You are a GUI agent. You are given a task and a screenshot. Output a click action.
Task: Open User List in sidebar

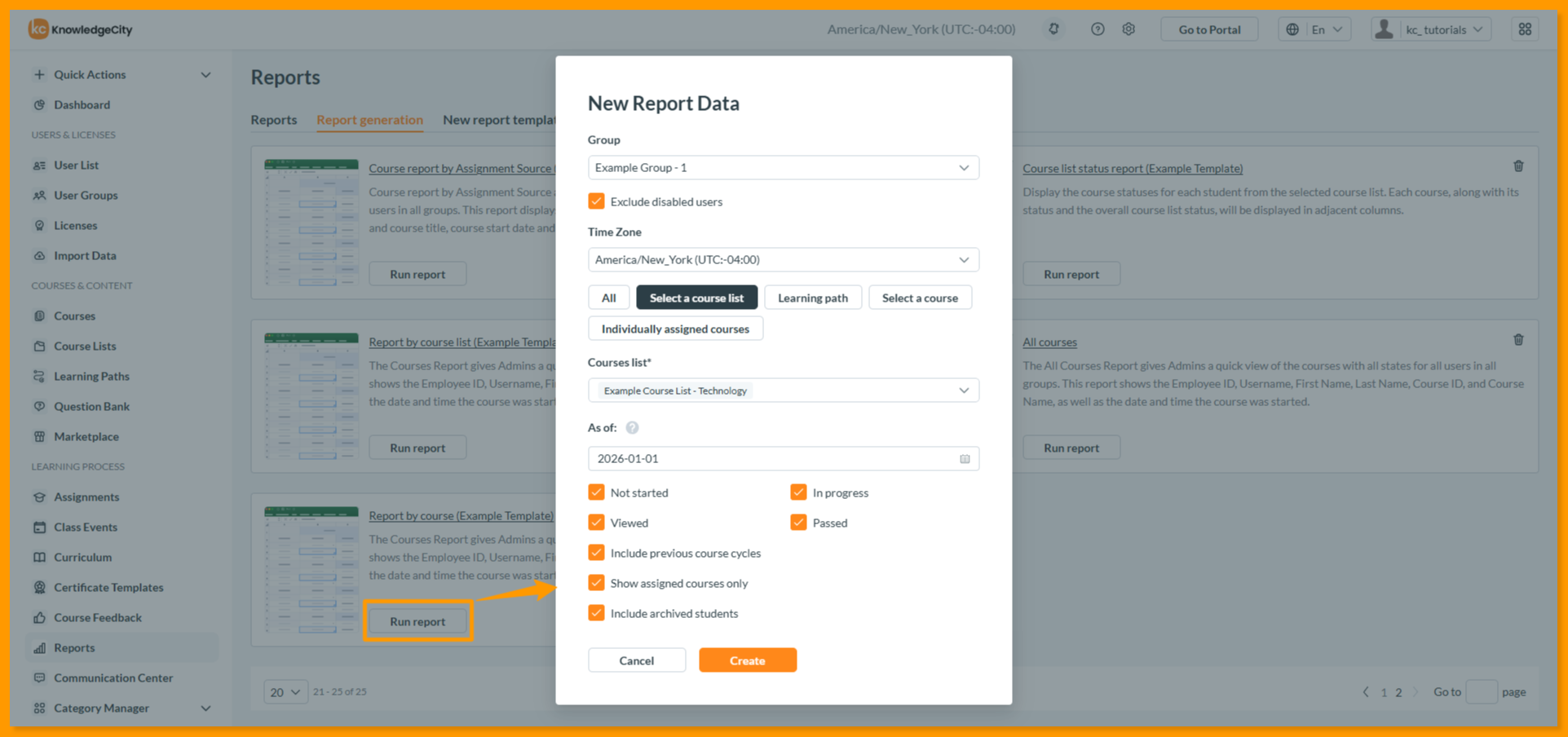76,165
